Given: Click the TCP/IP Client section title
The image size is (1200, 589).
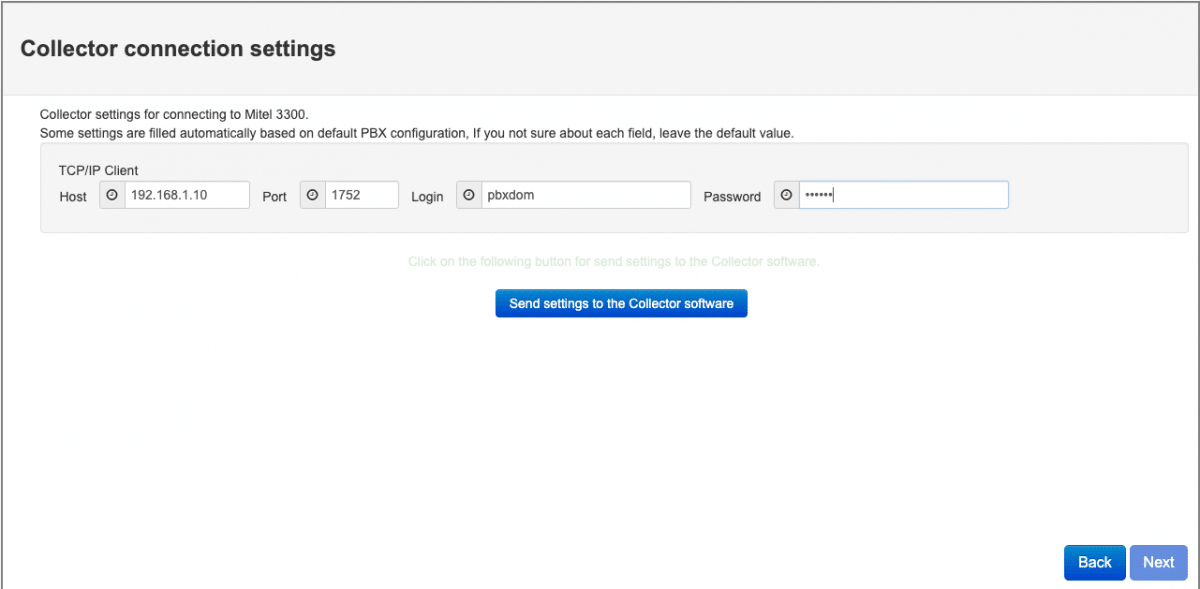Looking at the screenshot, I should tap(99, 171).
